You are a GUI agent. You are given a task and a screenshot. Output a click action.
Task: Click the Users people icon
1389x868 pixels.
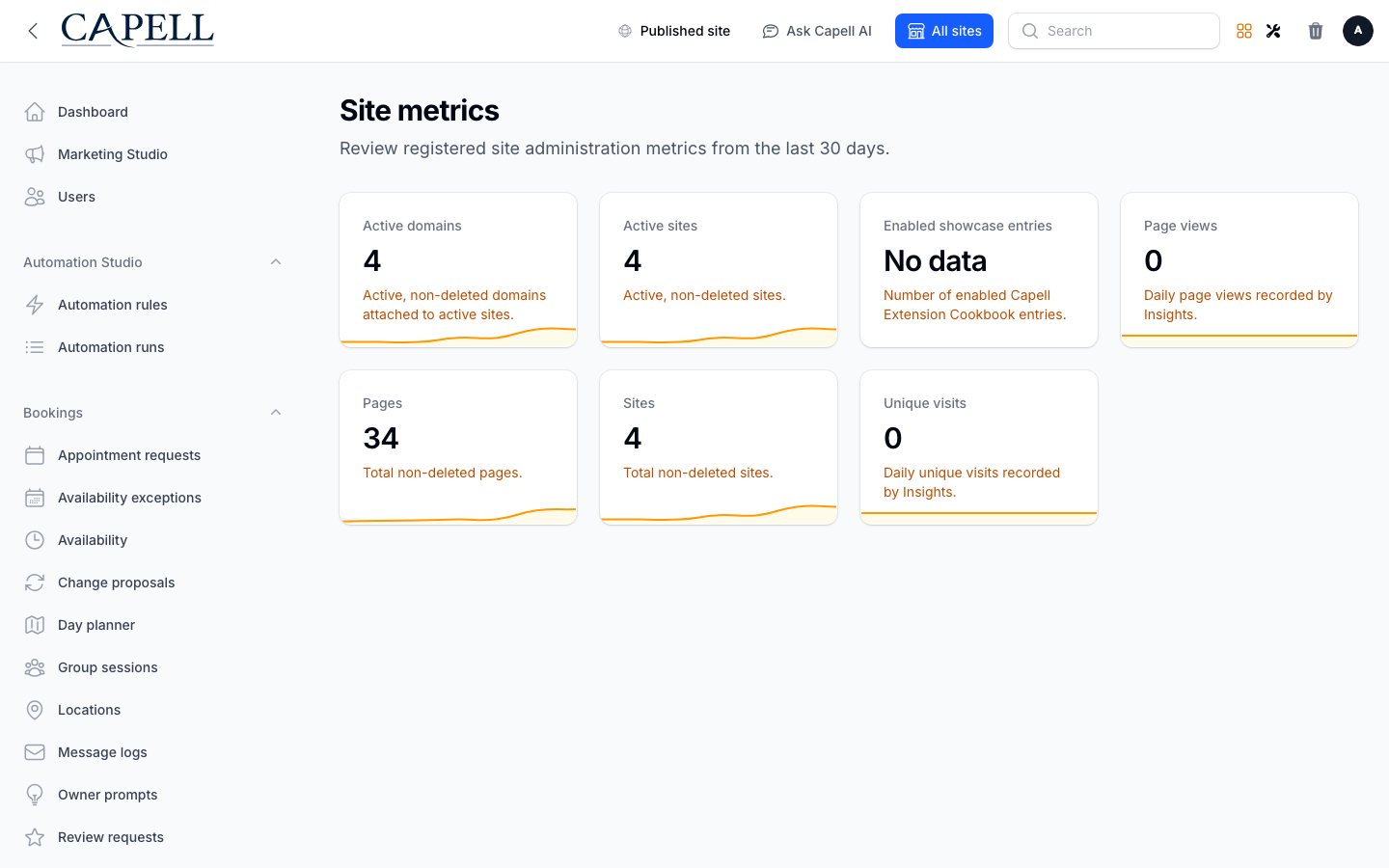click(35, 197)
